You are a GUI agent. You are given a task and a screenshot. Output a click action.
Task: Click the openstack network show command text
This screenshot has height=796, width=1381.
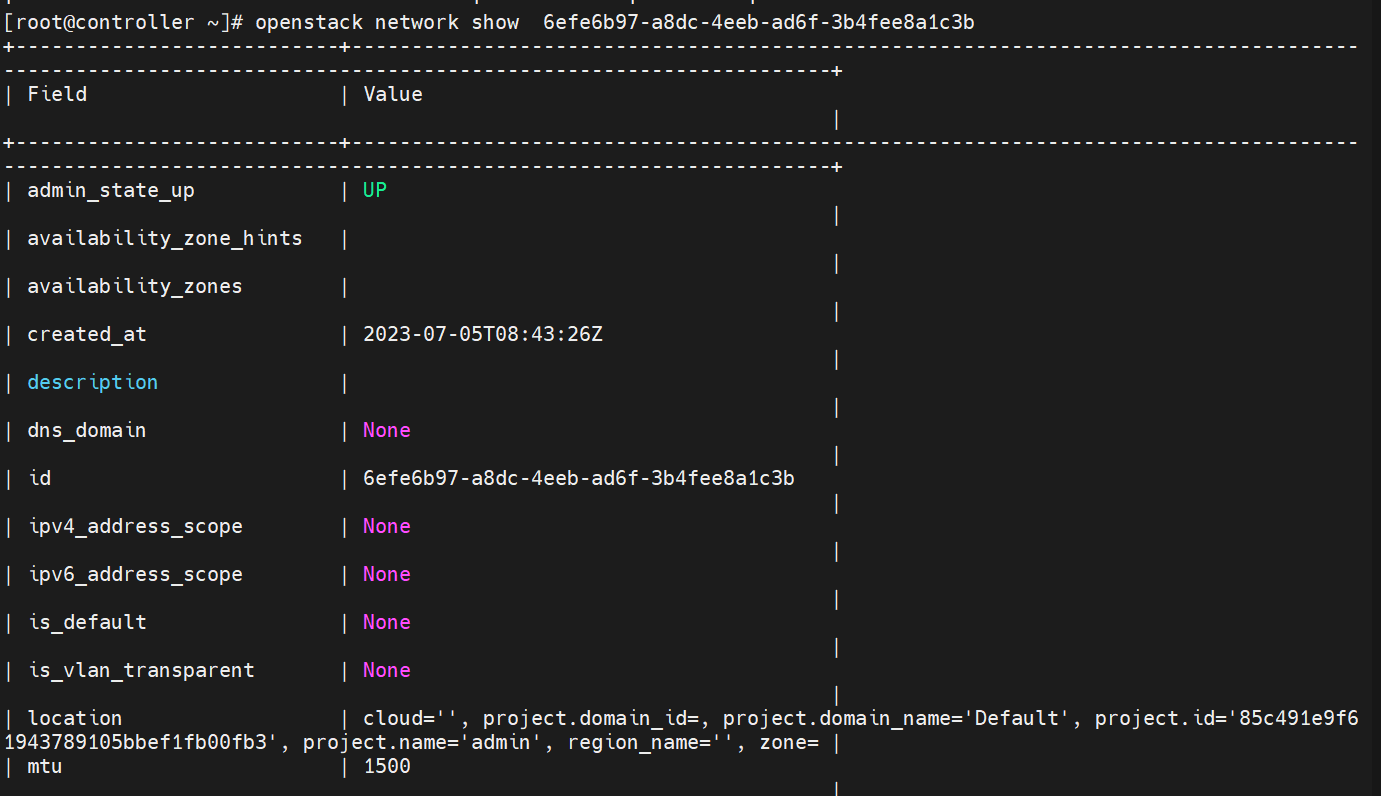[x=387, y=22]
